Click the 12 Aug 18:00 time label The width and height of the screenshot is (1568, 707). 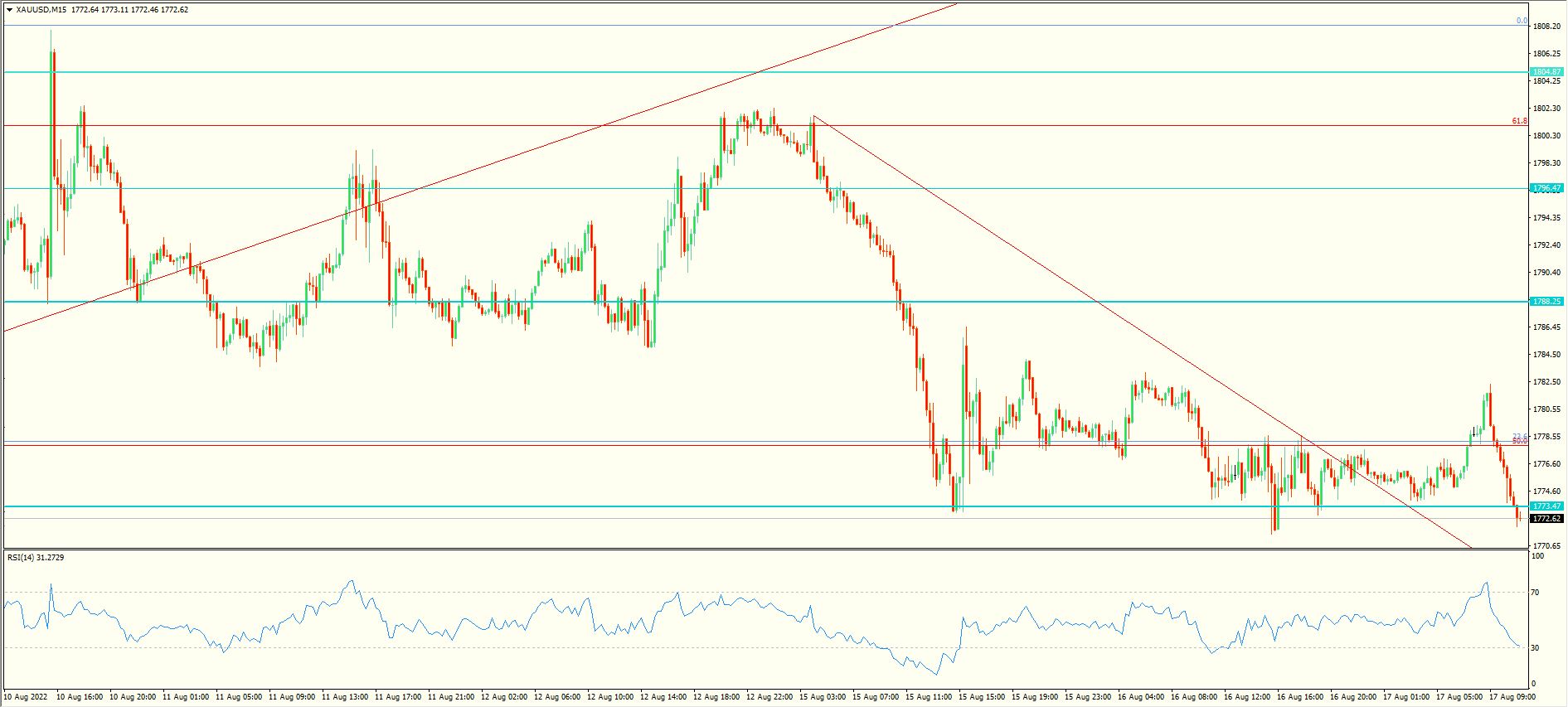pos(716,697)
